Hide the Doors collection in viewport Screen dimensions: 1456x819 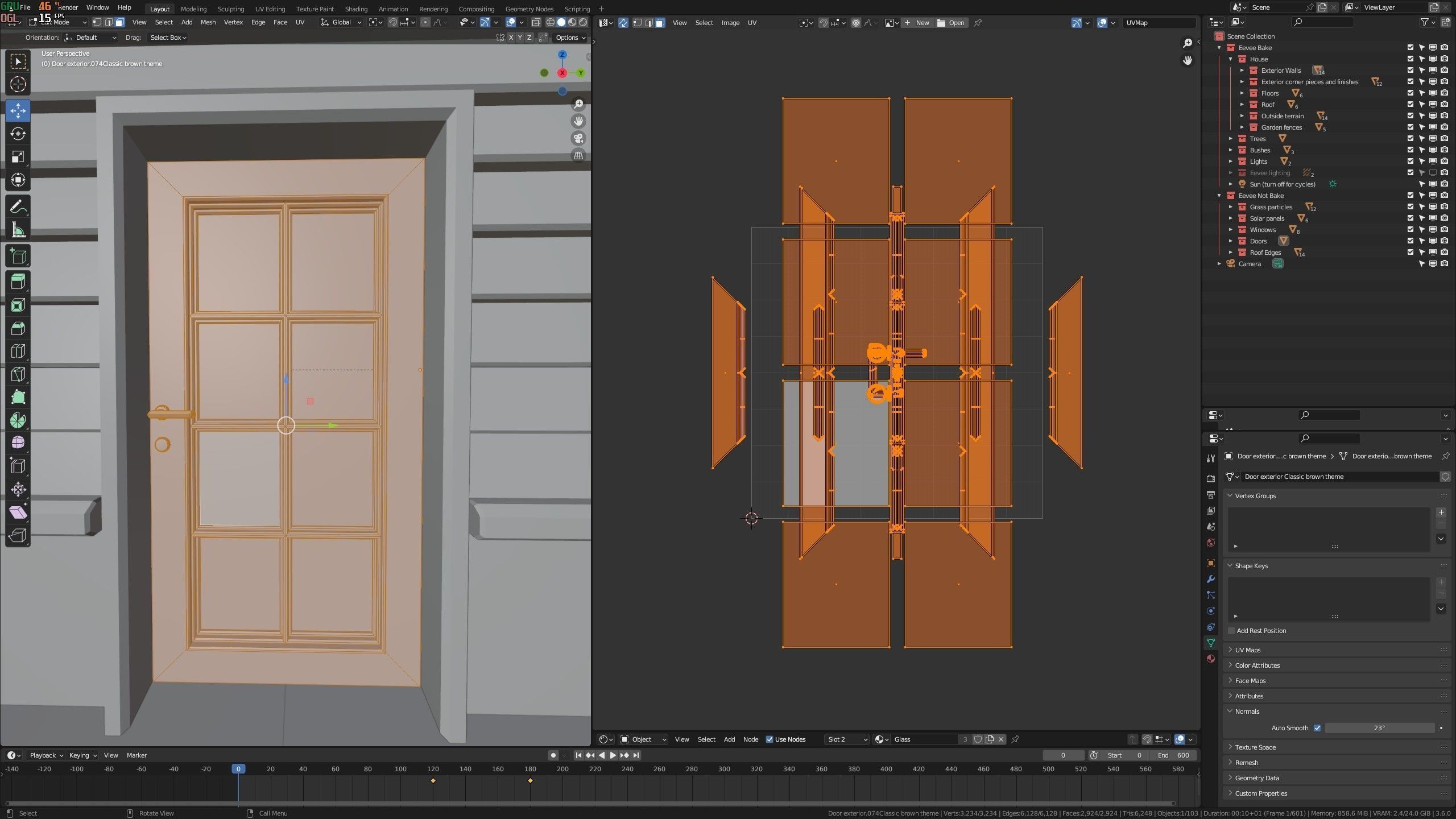[x=1433, y=241]
